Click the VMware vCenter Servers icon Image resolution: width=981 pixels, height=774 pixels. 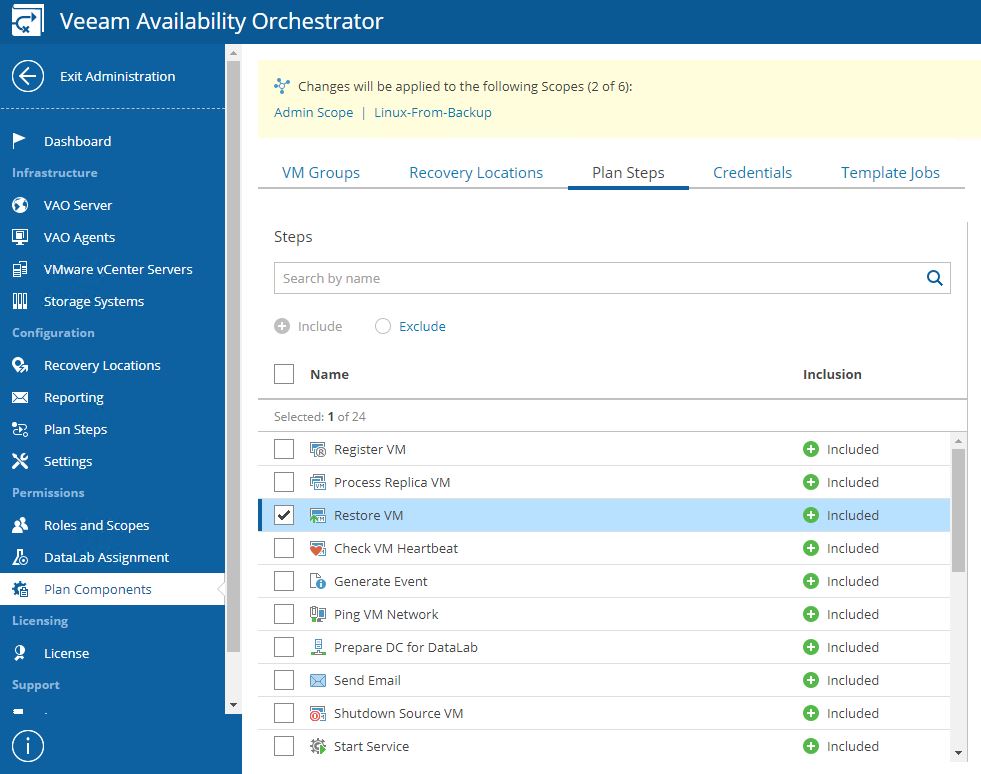point(20,269)
